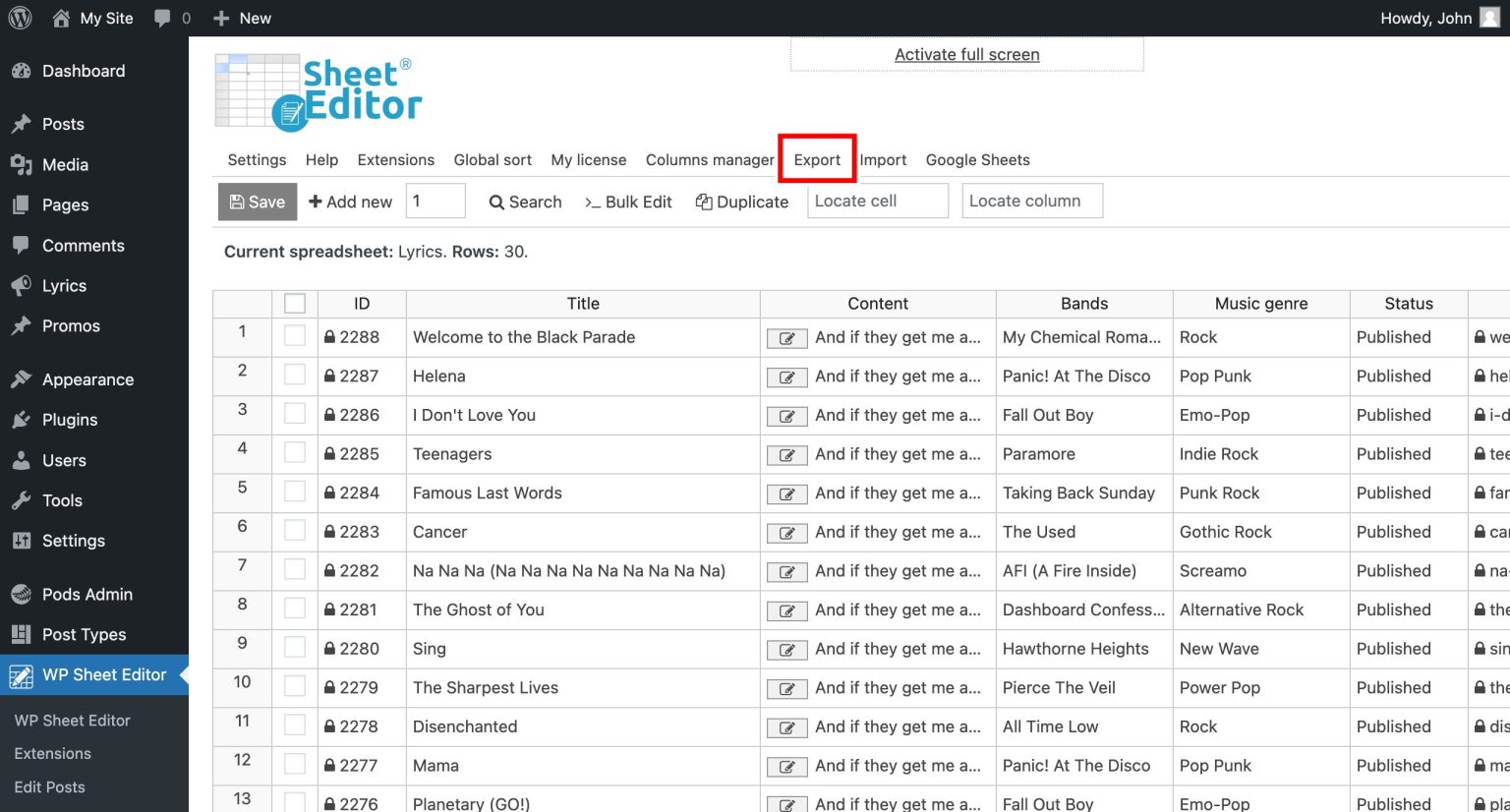Switch to the Google Sheets tab
The height and width of the screenshot is (812, 1510).
tap(977, 159)
